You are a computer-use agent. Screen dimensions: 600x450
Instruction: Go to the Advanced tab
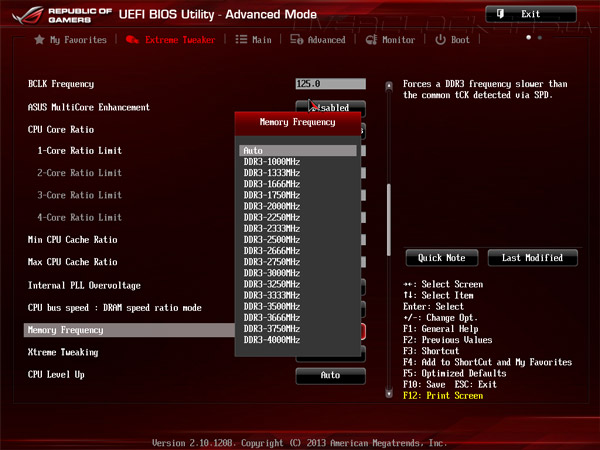[x=318, y=40]
